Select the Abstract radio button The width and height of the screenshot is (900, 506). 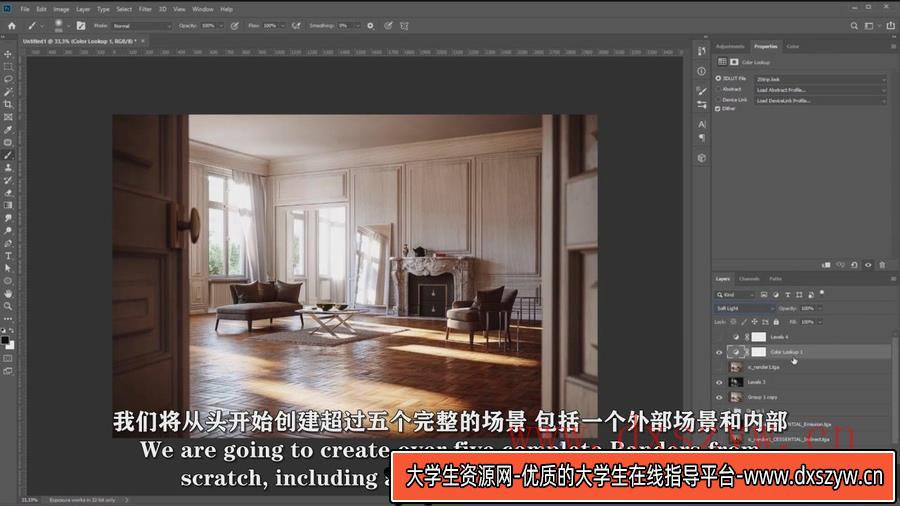[x=718, y=89]
